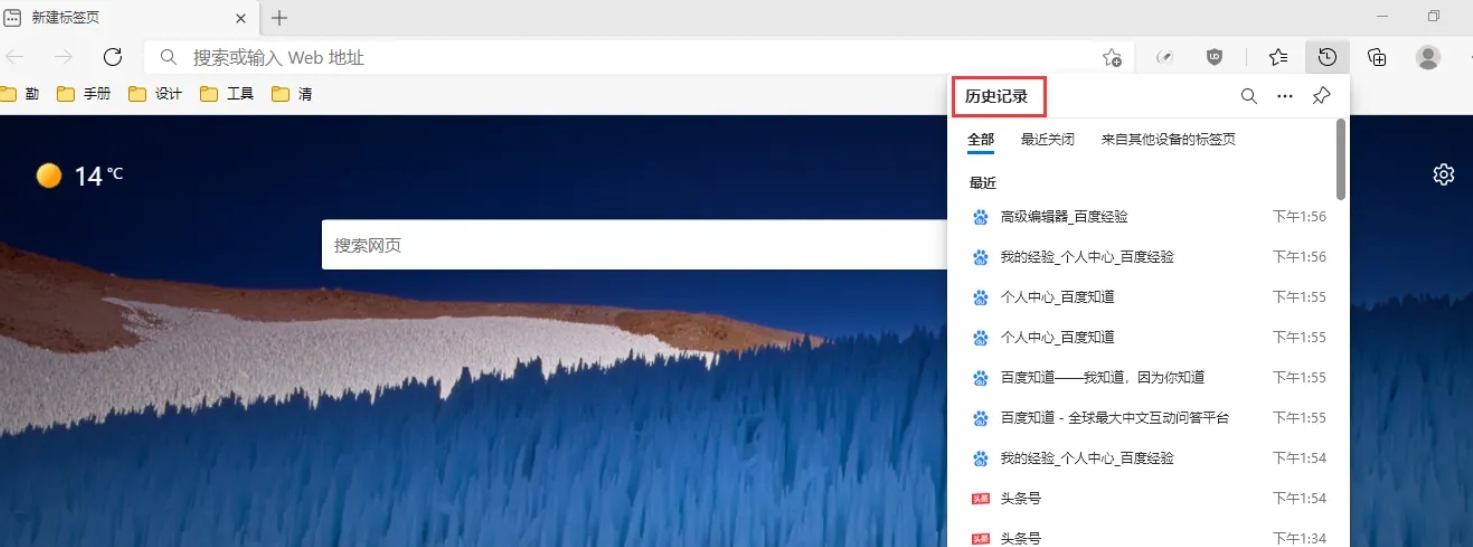Open page settings gear on new tab
Image resolution: width=1473 pixels, height=547 pixels.
click(x=1443, y=175)
